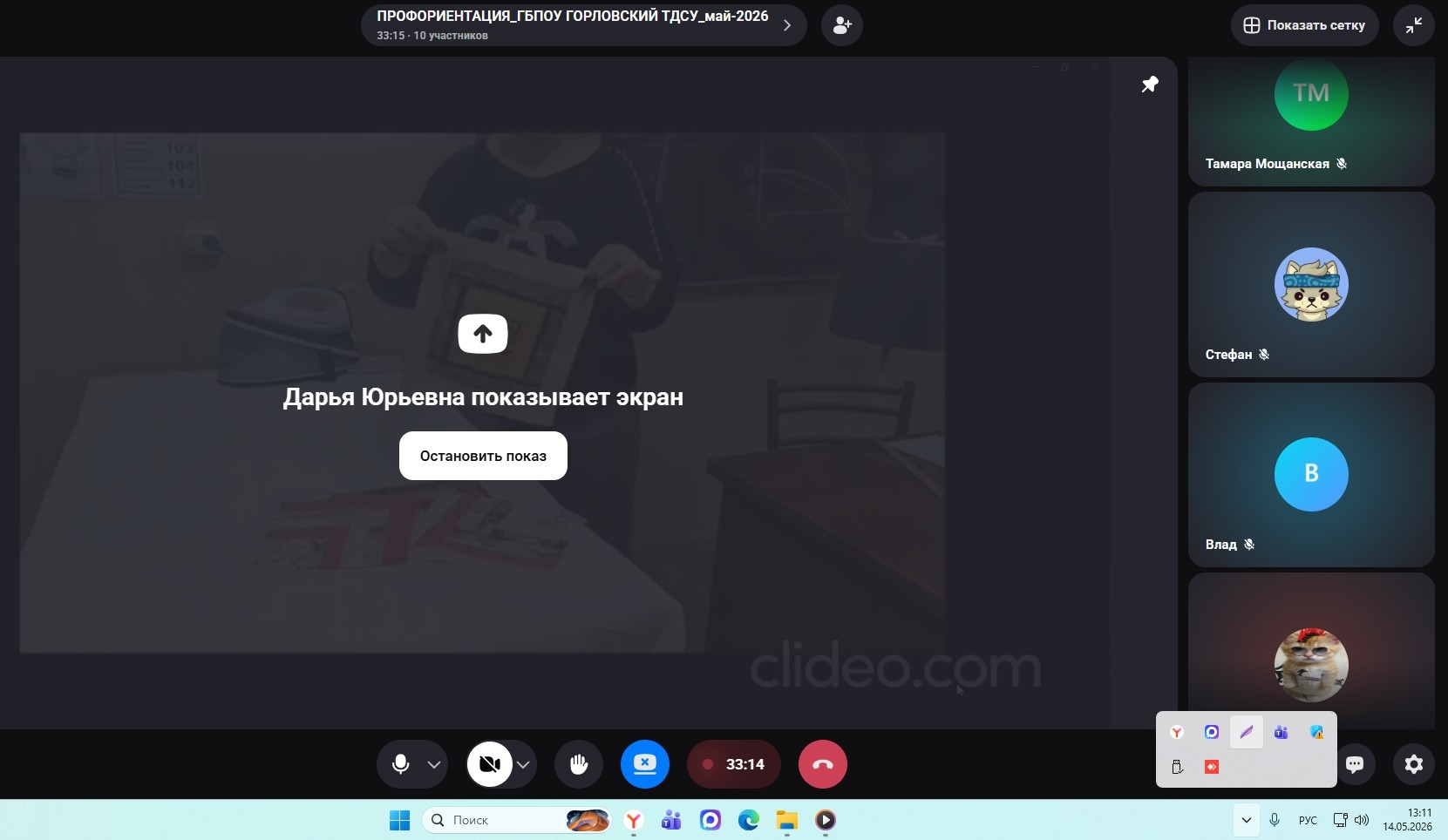
Task: Select the Тамара Мощанская participant tile
Action: [x=1311, y=121]
